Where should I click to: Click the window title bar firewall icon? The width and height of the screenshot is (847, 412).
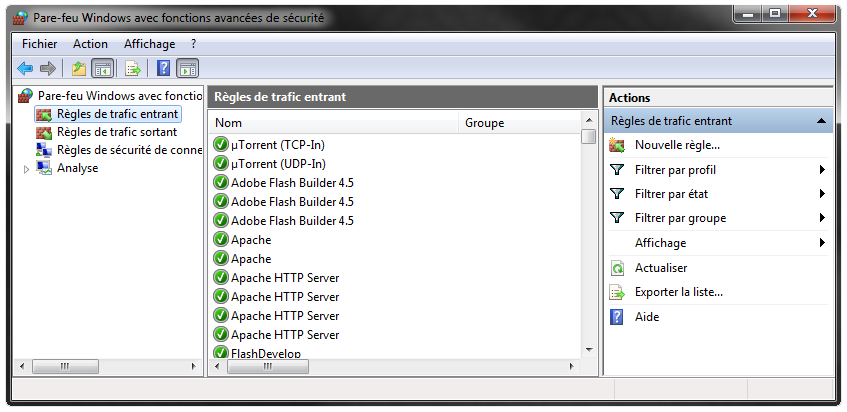pos(21,17)
